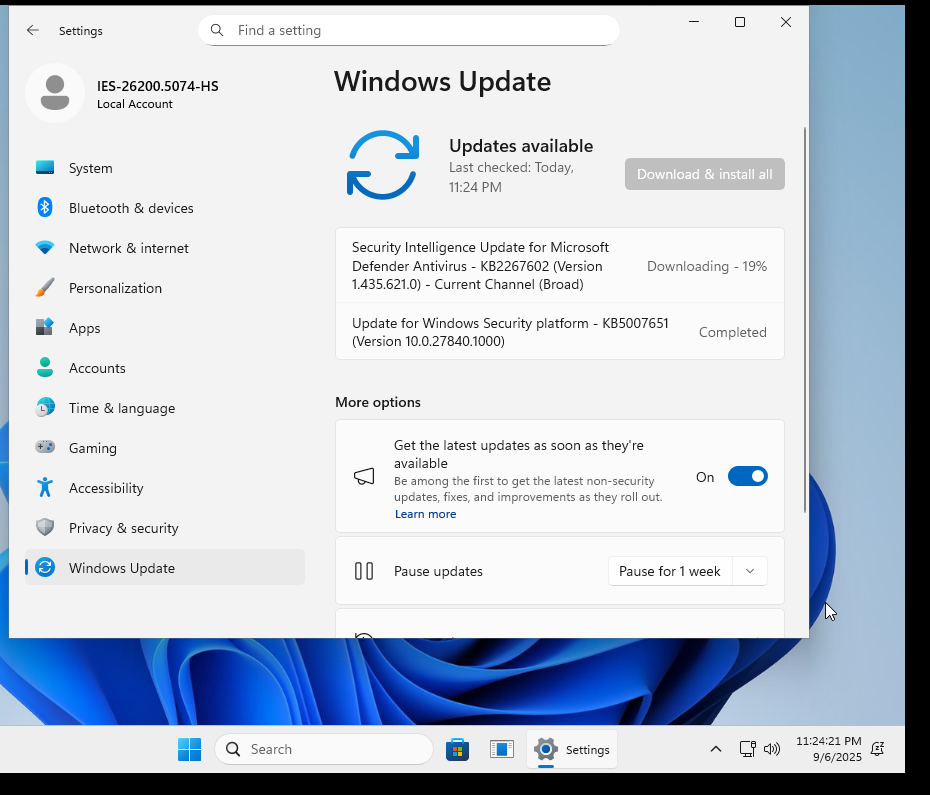
Task: Click the Personalization paintbrush icon
Action: (45, 288)
